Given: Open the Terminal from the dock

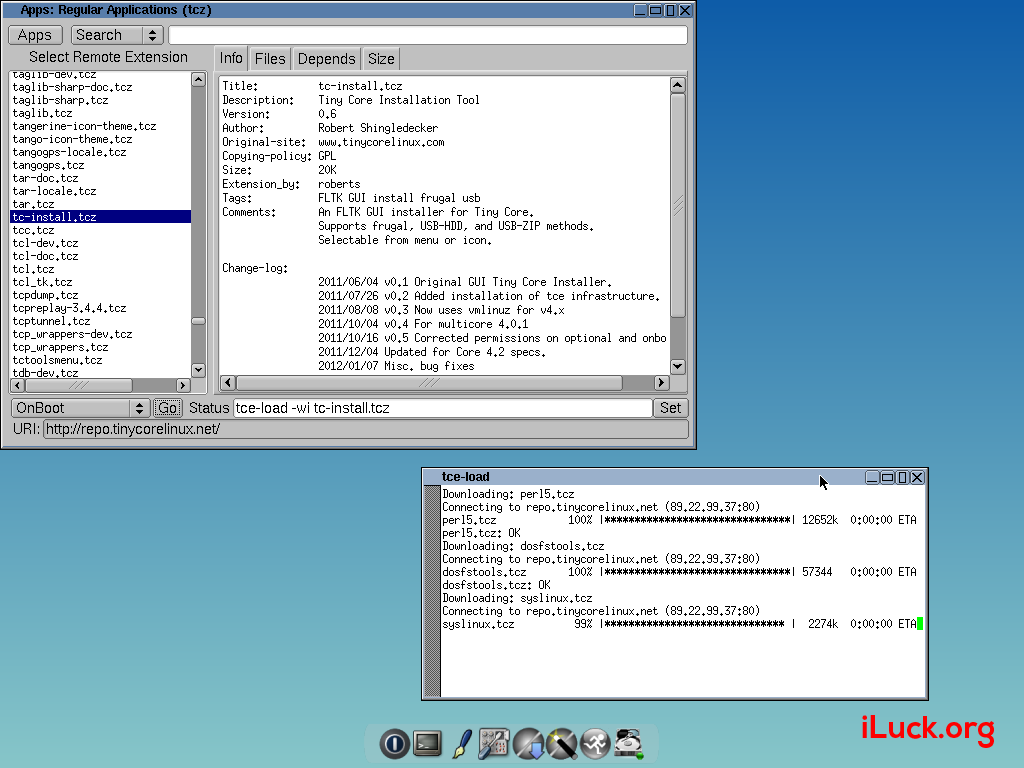Looking at the screenshot, I should click(x=428, y=743).
